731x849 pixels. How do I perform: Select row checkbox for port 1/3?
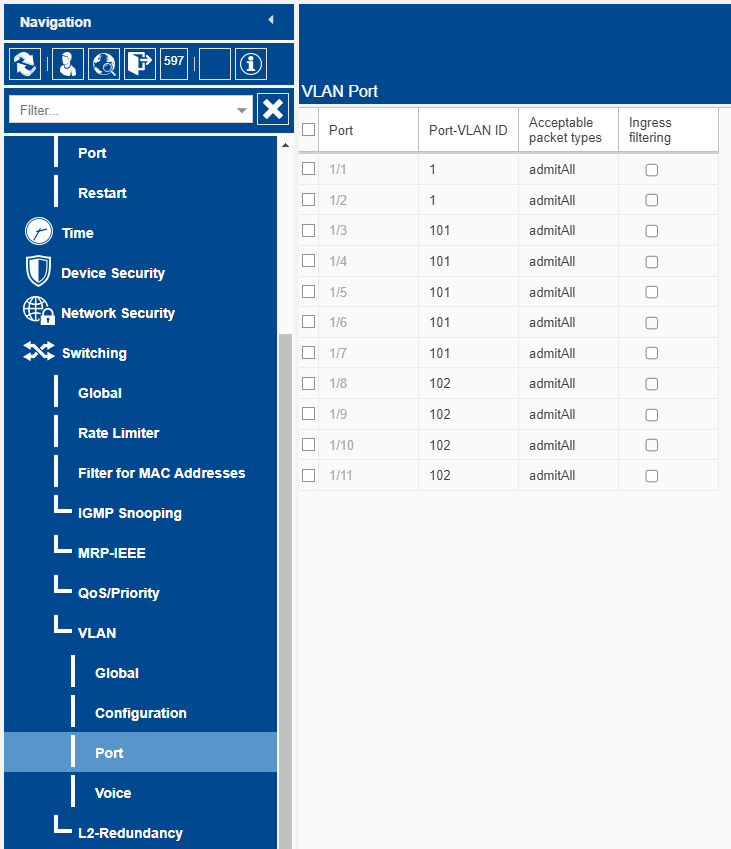(309, 230)
